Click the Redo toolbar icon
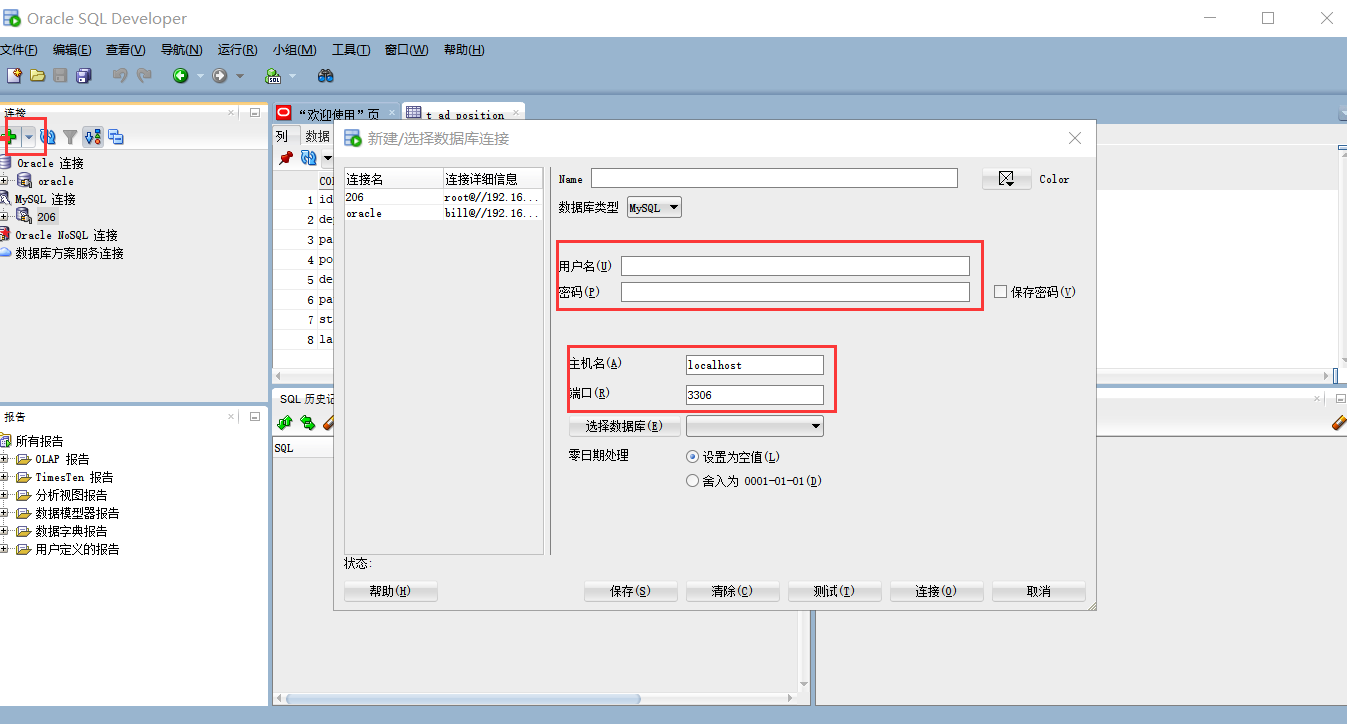 click(x=144, y=75)
